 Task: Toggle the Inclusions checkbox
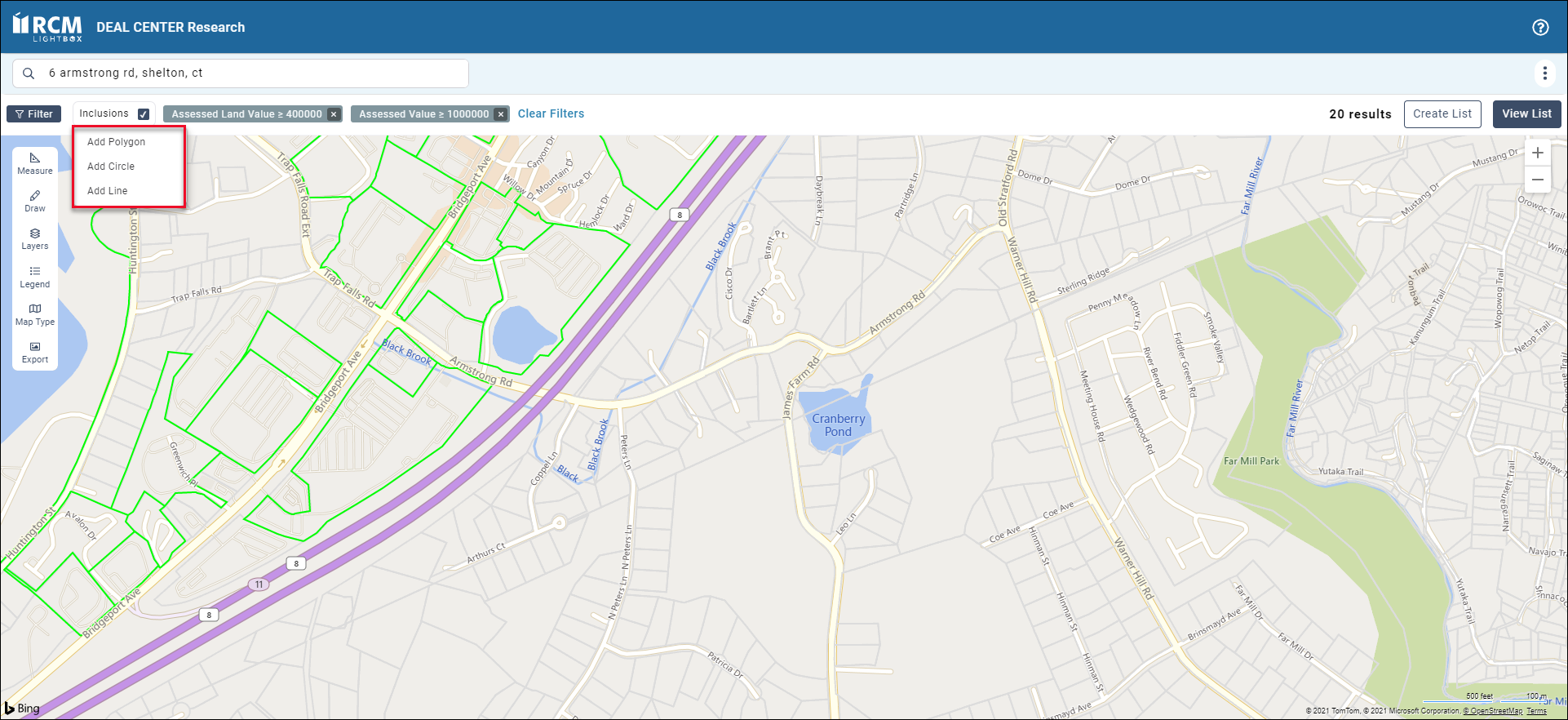point(144,114)
